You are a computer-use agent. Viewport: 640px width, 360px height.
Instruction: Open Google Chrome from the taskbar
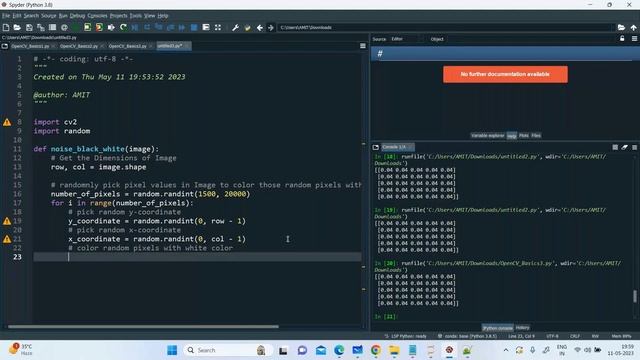(376, 350)
